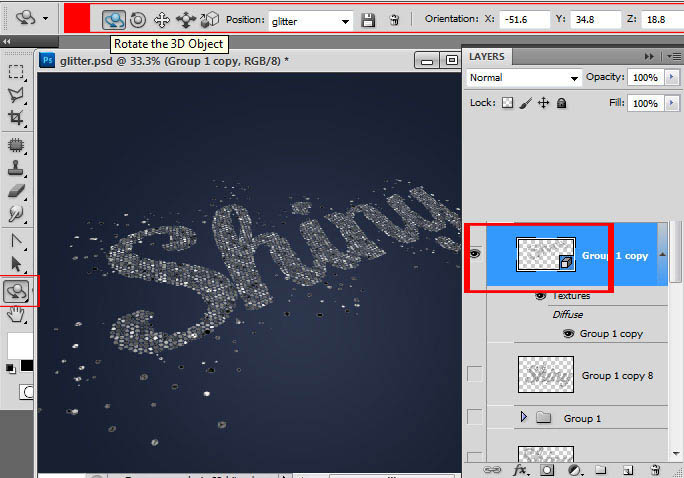Click the Orientation Z value field
The image size is (684, 478).
[662, 20]
